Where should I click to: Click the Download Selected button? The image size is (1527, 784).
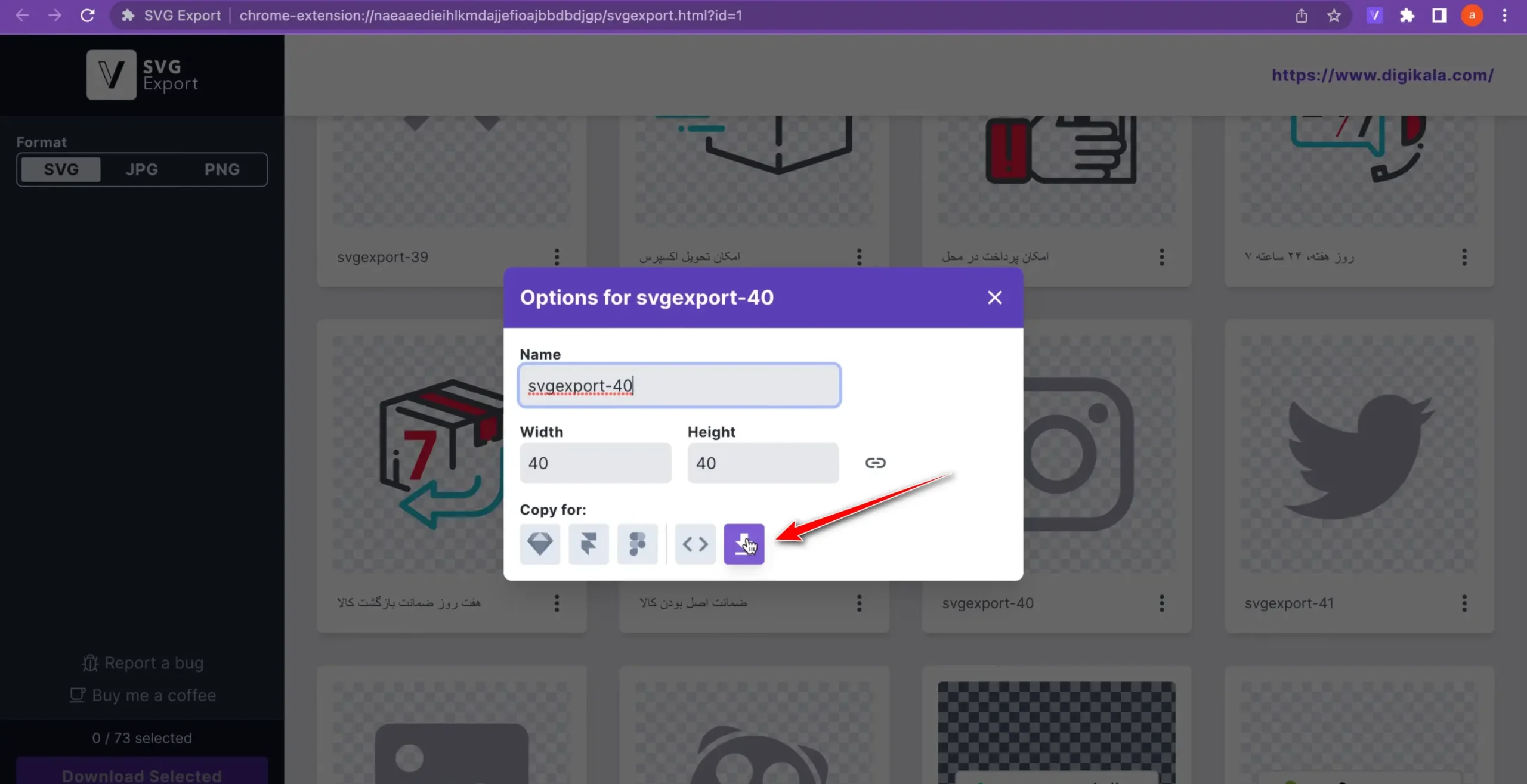click(142, 774)
